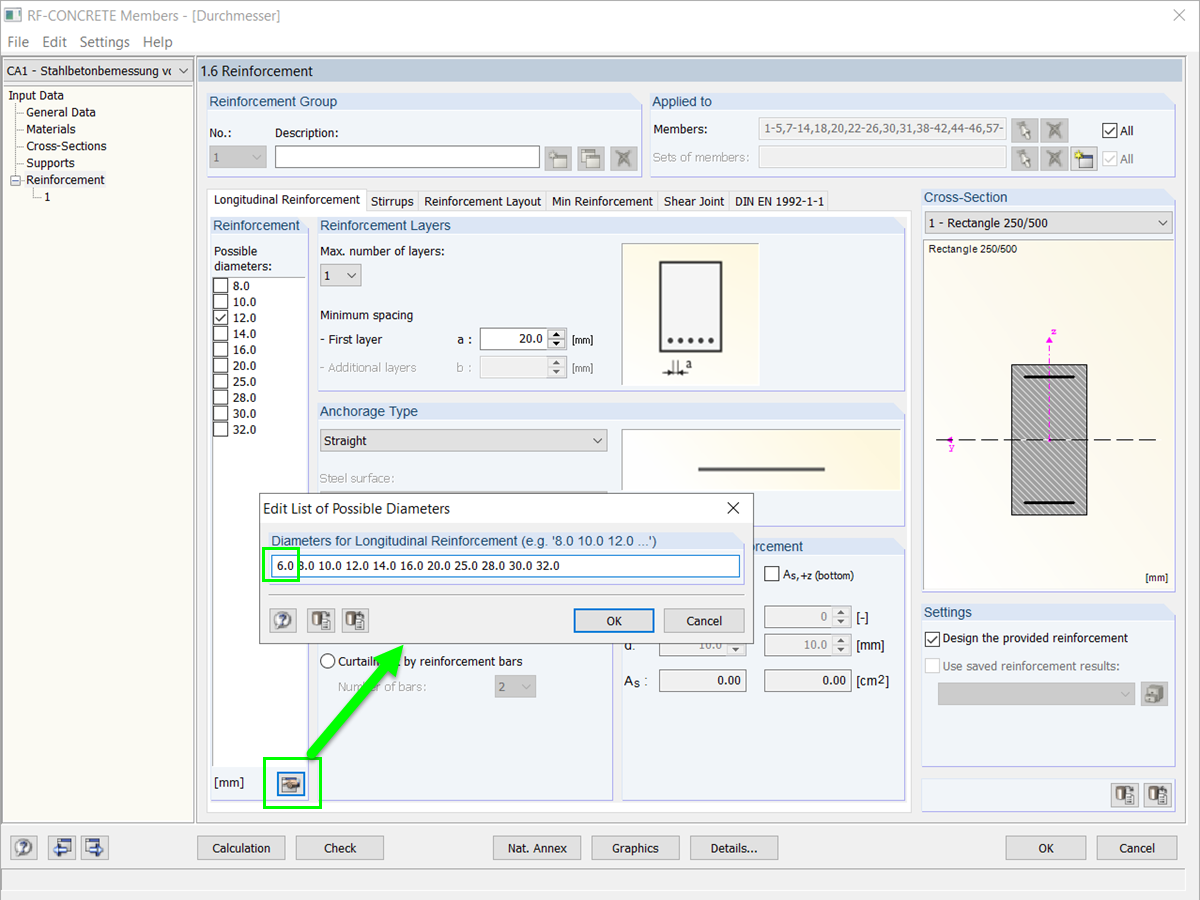The image size is (1200, 900).
Task: Click the create new reinforcement group icon
Action: (558, 157)
